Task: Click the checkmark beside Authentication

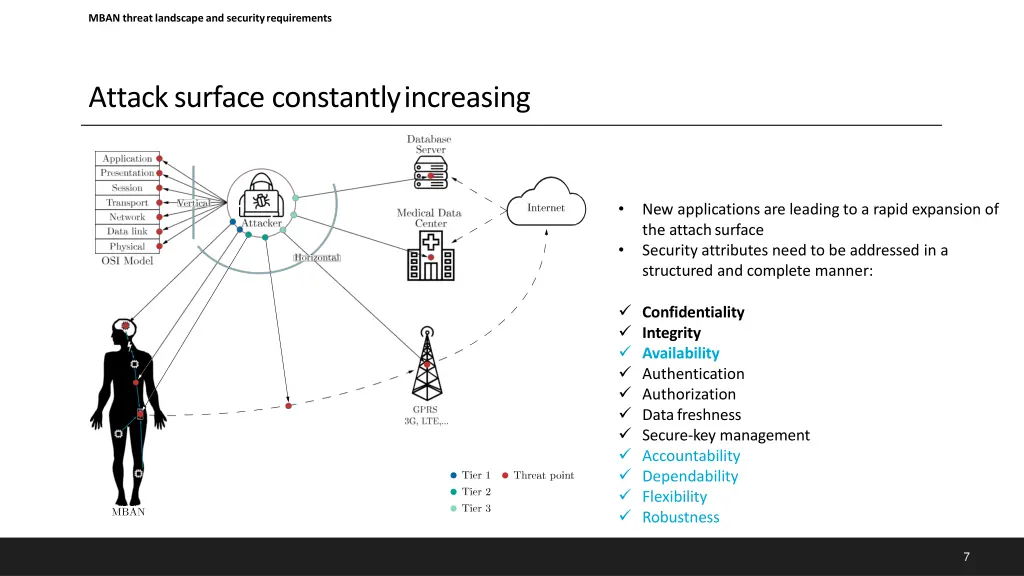Action: pyautogui.click(x=625, y=372)
